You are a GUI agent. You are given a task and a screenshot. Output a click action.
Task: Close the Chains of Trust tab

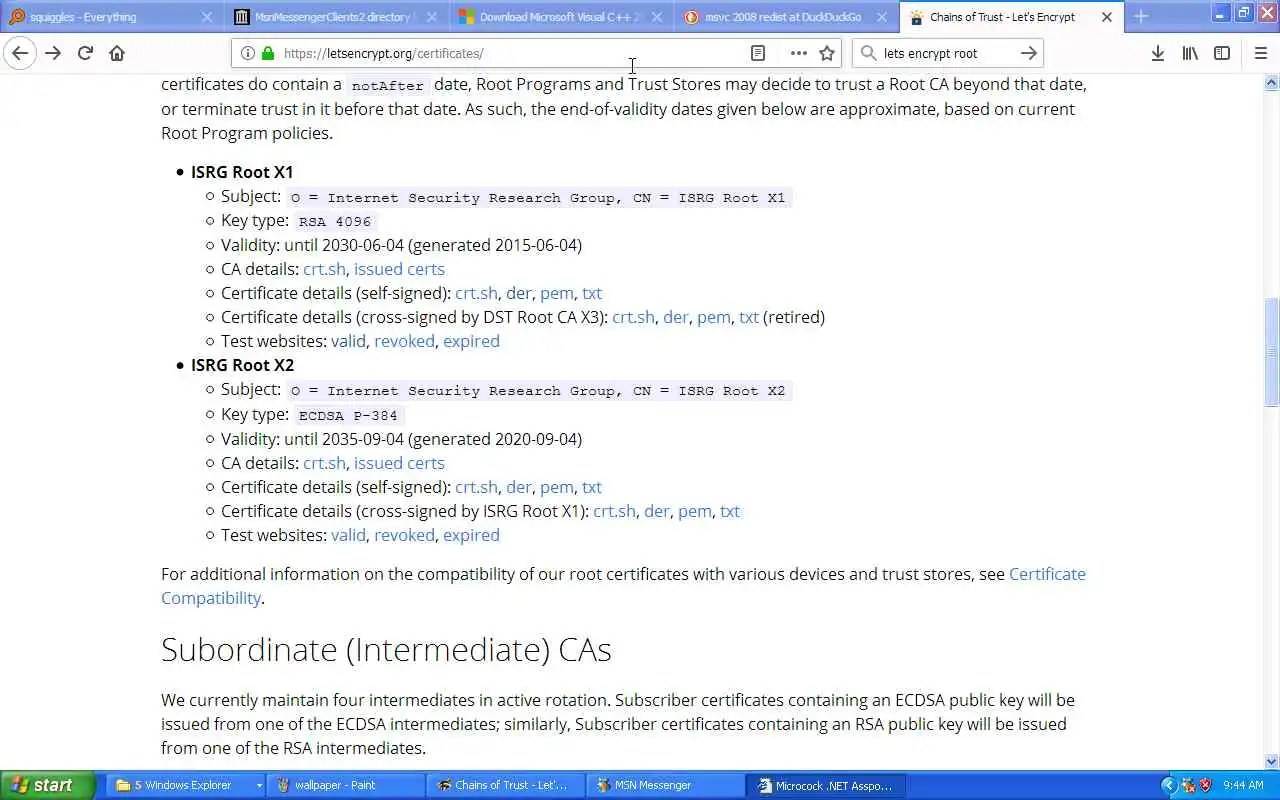(x=1107, y=17)
